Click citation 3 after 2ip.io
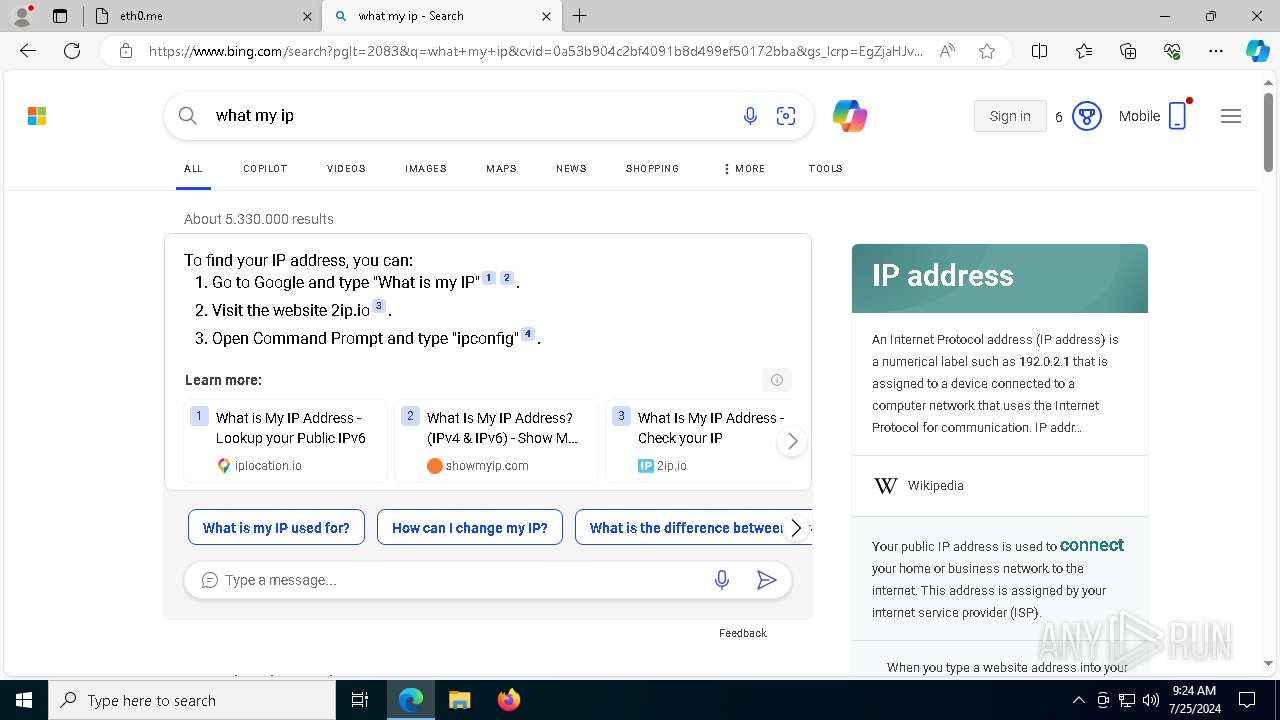 pos(379,306)
